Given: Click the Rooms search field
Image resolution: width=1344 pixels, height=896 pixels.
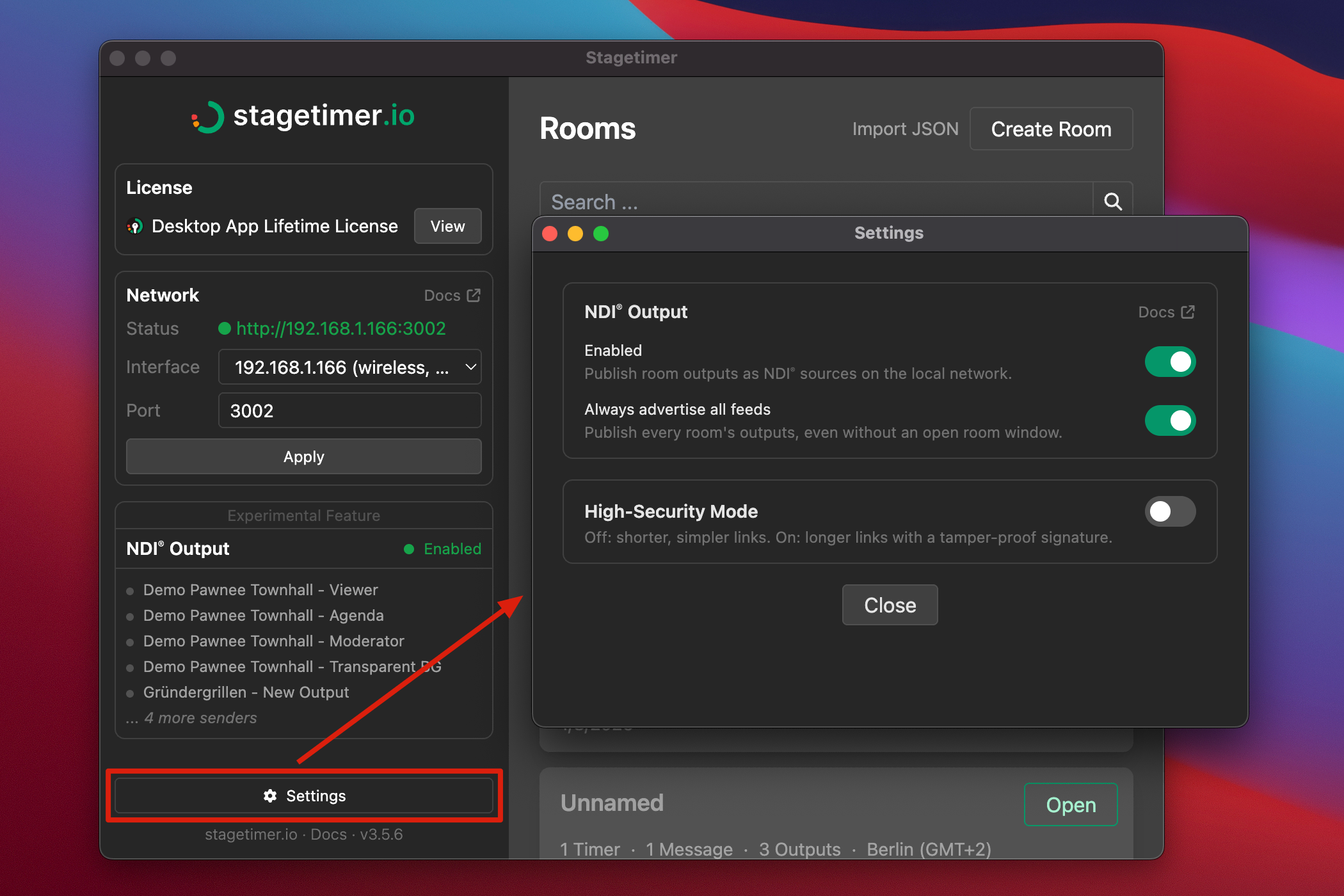Looking at the screenshot, I should pos(817,202).
